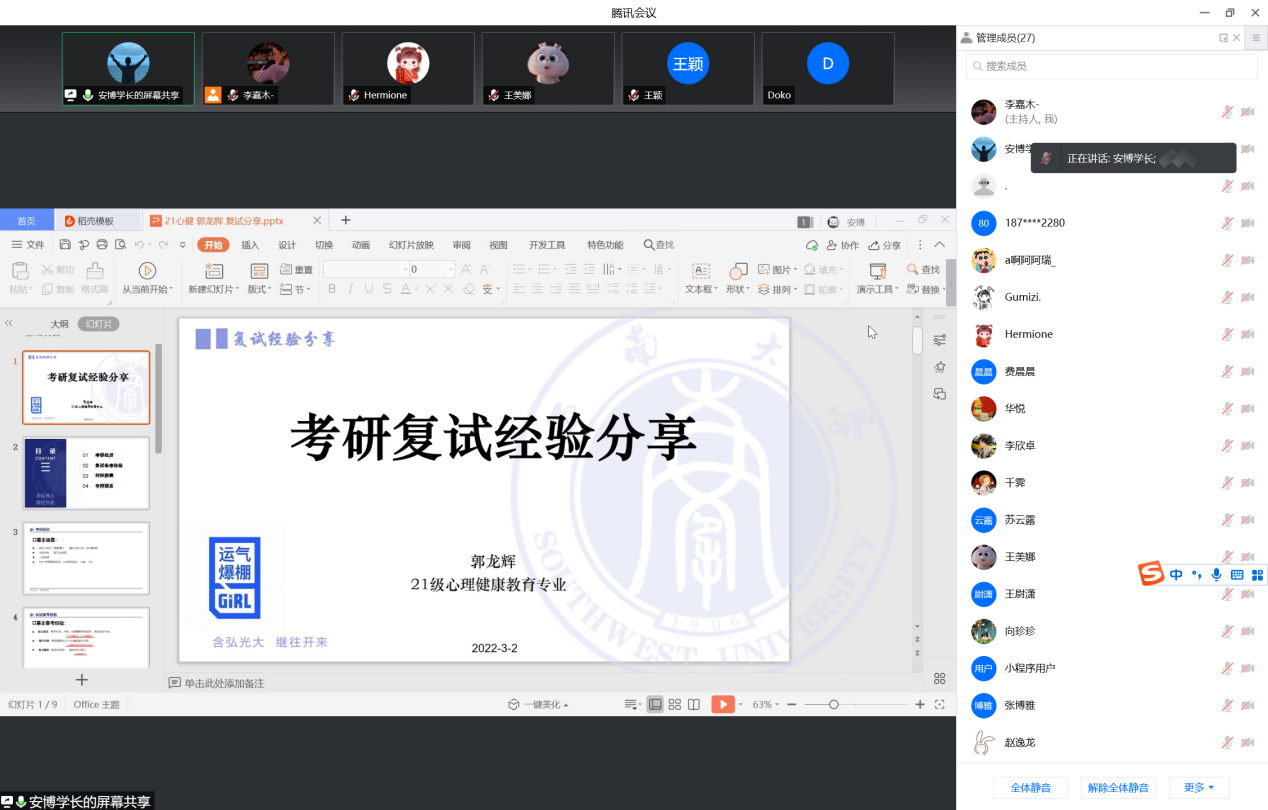The width and height of the screenshot is (1268, 810).
Task: Click the Sogou input method S icon
Action: [x=1152, y=574]
